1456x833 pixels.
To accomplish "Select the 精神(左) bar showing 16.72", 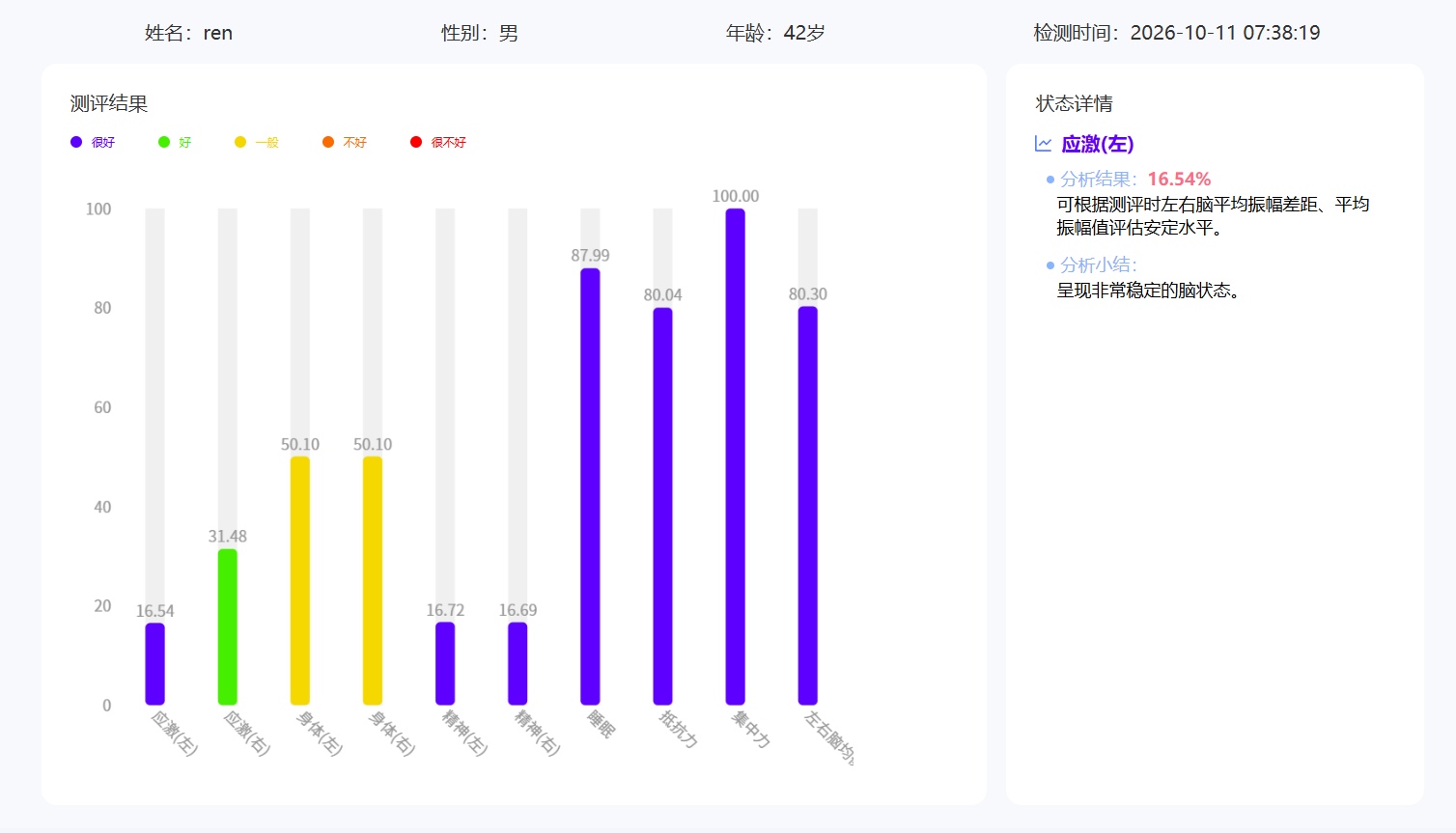I will click(445, 663).
